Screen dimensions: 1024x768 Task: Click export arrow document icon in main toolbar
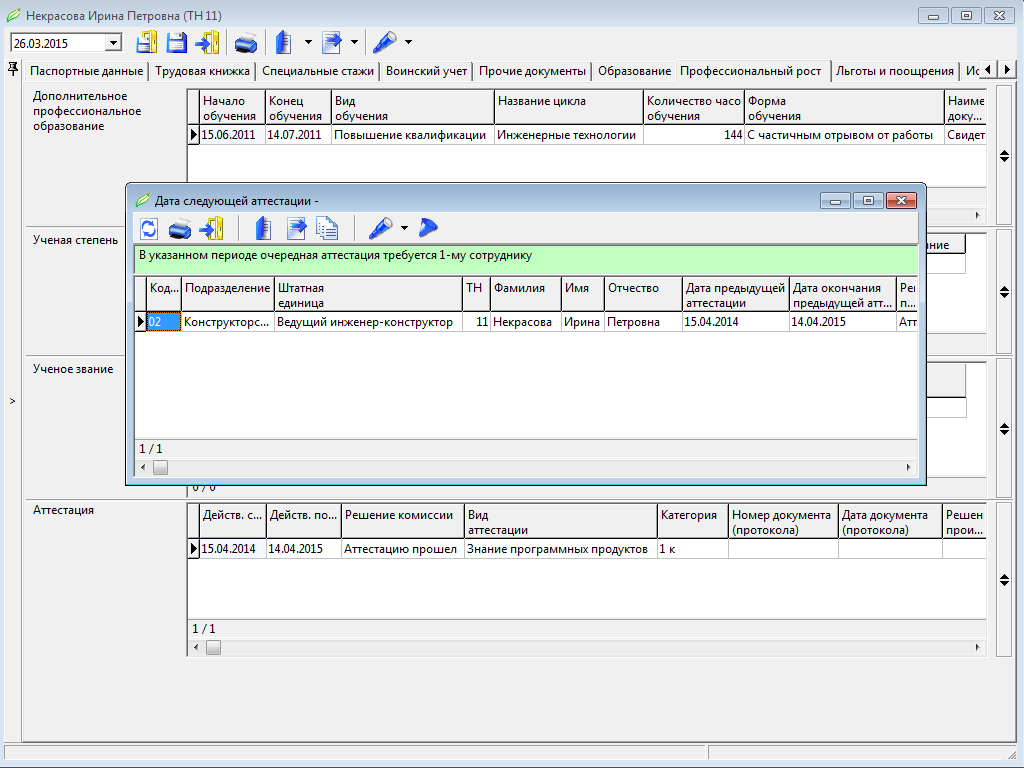(x=332, y=42)
